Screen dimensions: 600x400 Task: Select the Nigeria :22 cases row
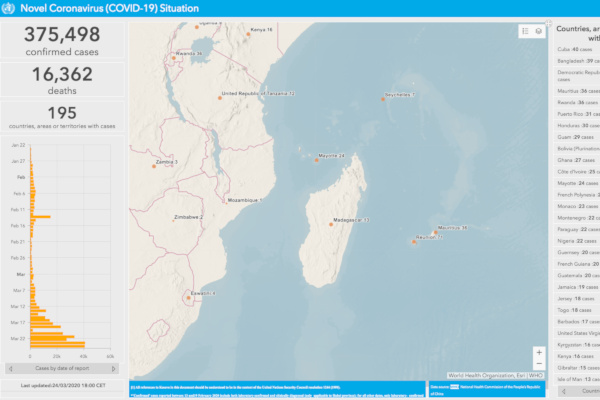577,241
